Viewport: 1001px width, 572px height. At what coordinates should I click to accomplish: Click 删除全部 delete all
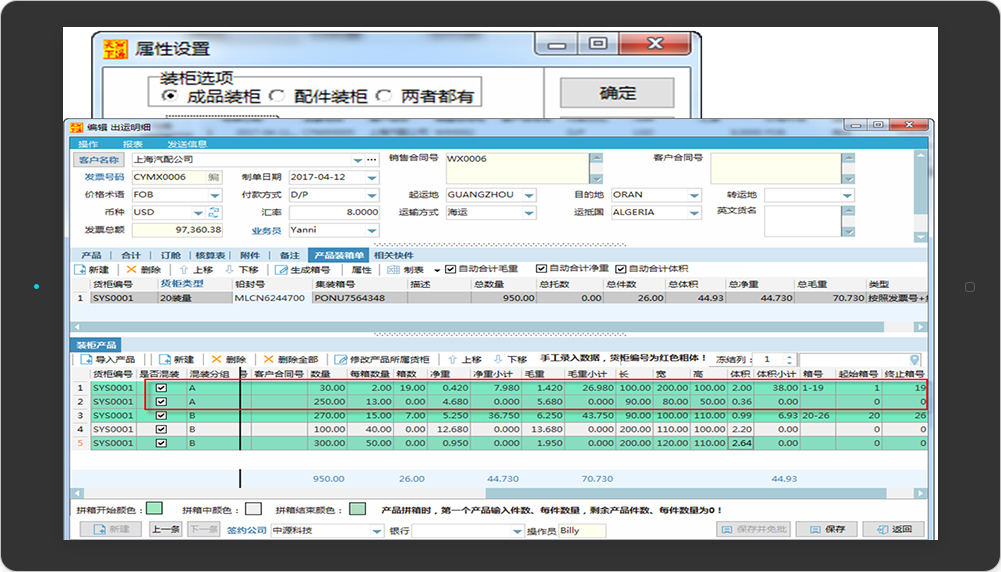click(x=290, y=359)
